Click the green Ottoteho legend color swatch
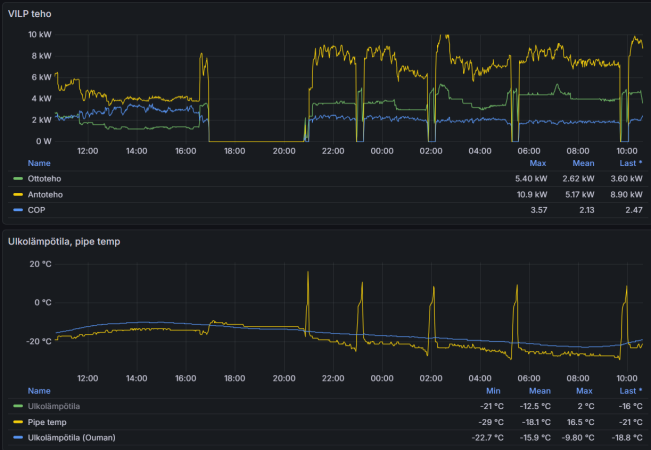651x450 pixels. [17, 178]
